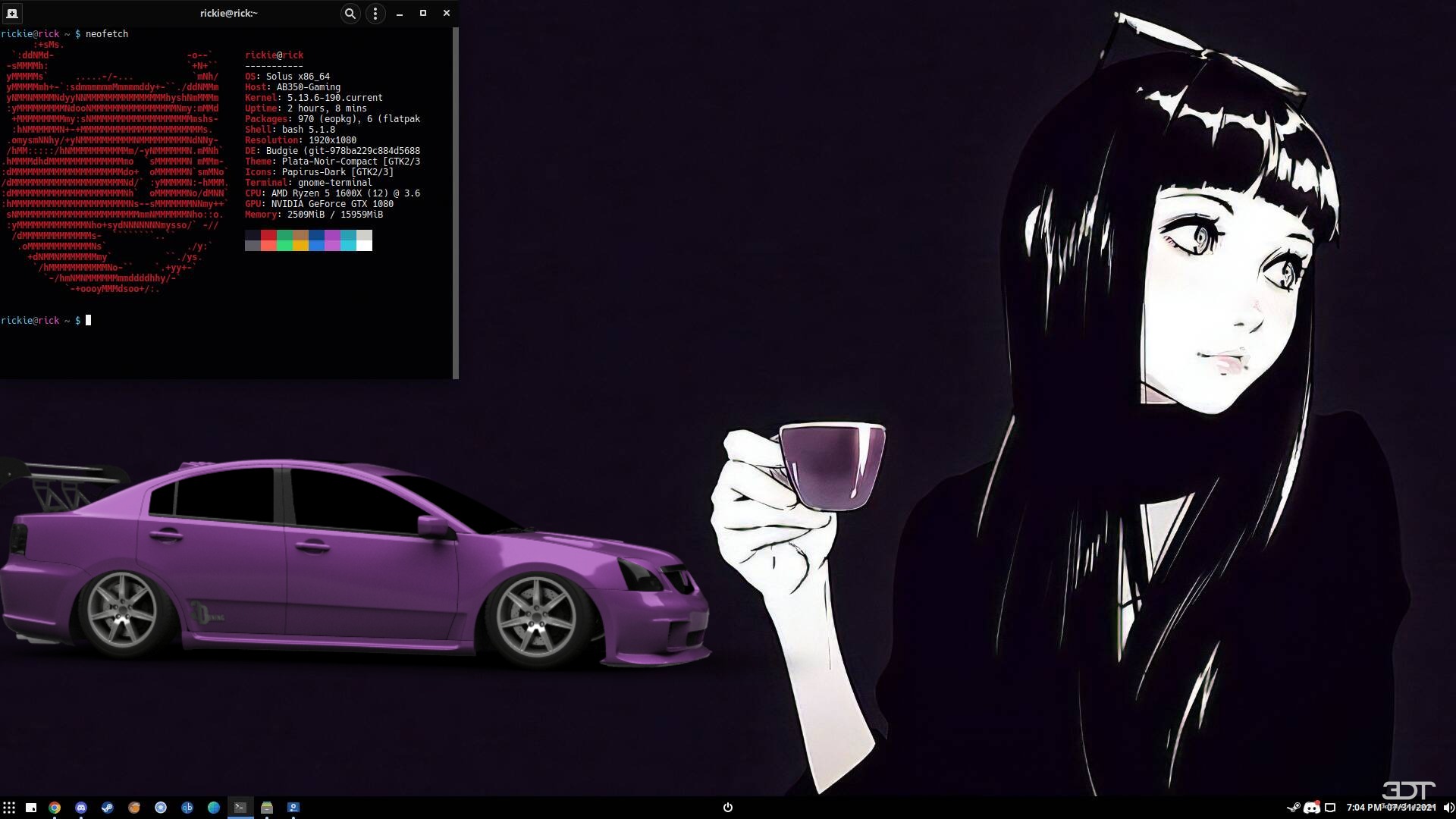
Task: Switch to the terminal taskbar icon
Action: [x=240, y=807]
